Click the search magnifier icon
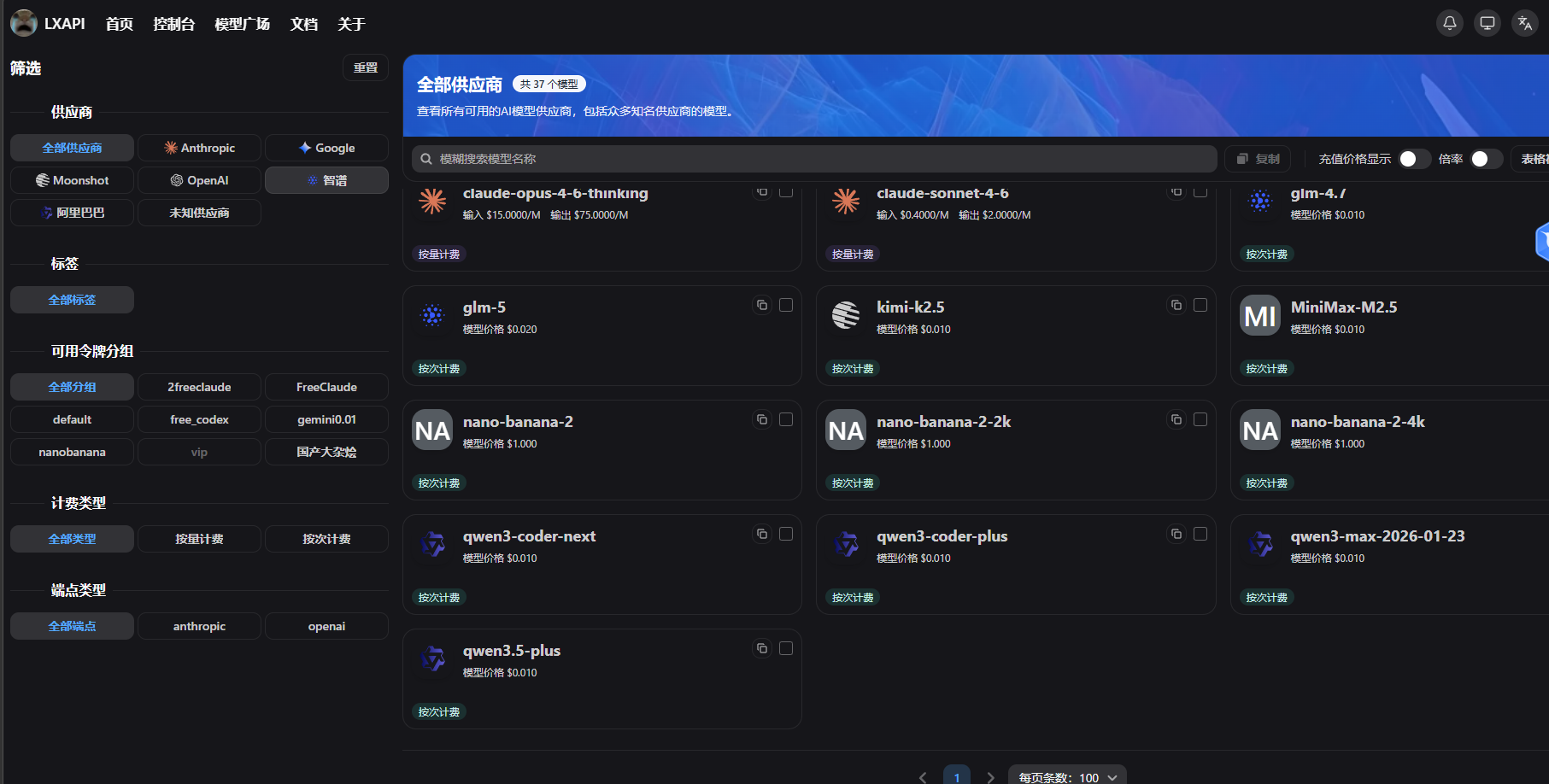 click(426, 159)
